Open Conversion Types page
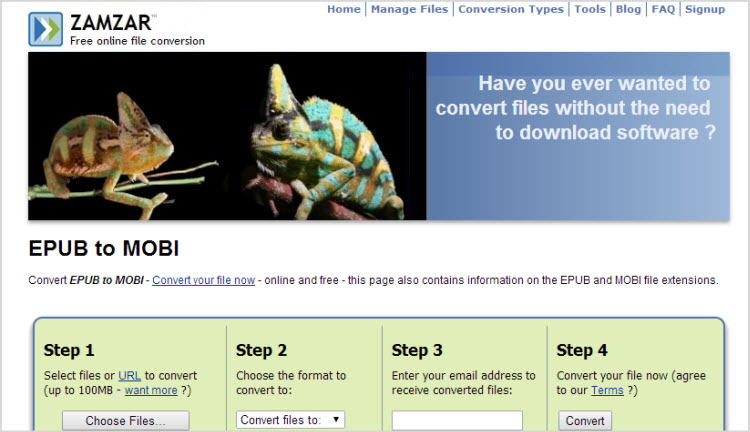Screen dimensions: 750x432 pos(511,9)
